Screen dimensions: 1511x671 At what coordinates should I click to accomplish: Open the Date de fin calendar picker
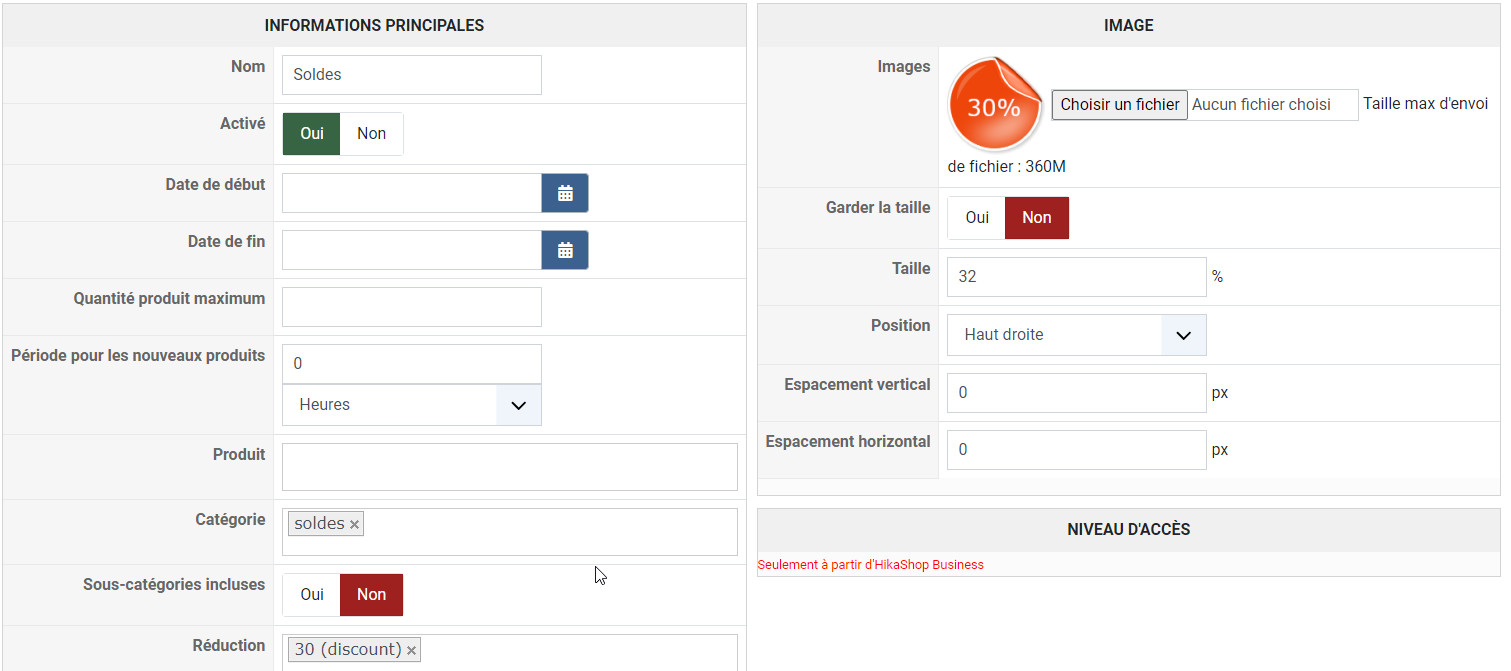(565, 250)
